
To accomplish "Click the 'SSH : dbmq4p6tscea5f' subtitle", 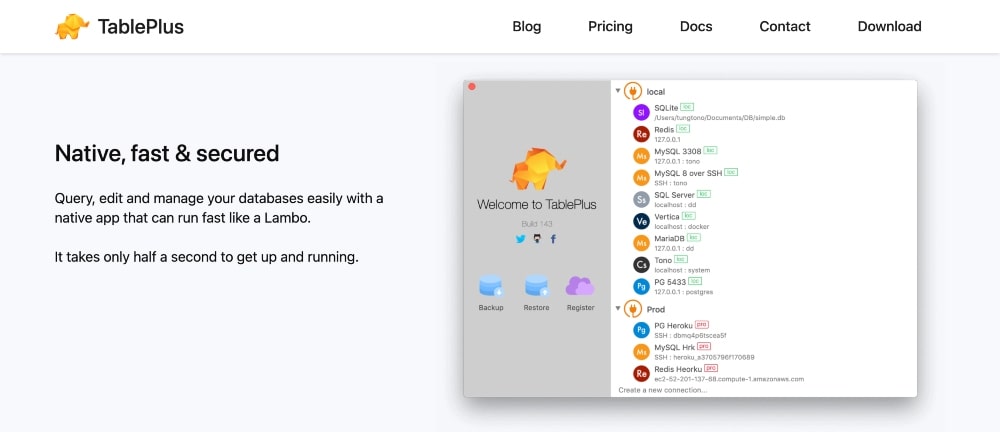I will (x=690, y=336).
